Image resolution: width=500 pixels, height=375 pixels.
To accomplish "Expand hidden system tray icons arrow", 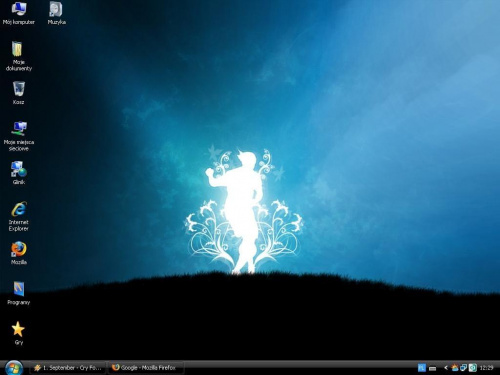I will point(446,368).
